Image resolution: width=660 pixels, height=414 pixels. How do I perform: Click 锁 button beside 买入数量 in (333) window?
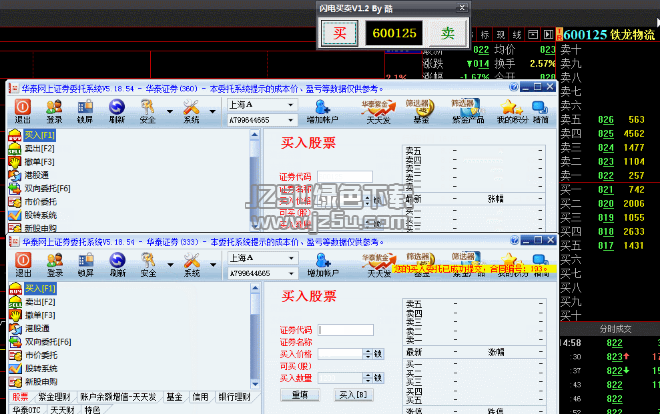click(x=378, y=378)
